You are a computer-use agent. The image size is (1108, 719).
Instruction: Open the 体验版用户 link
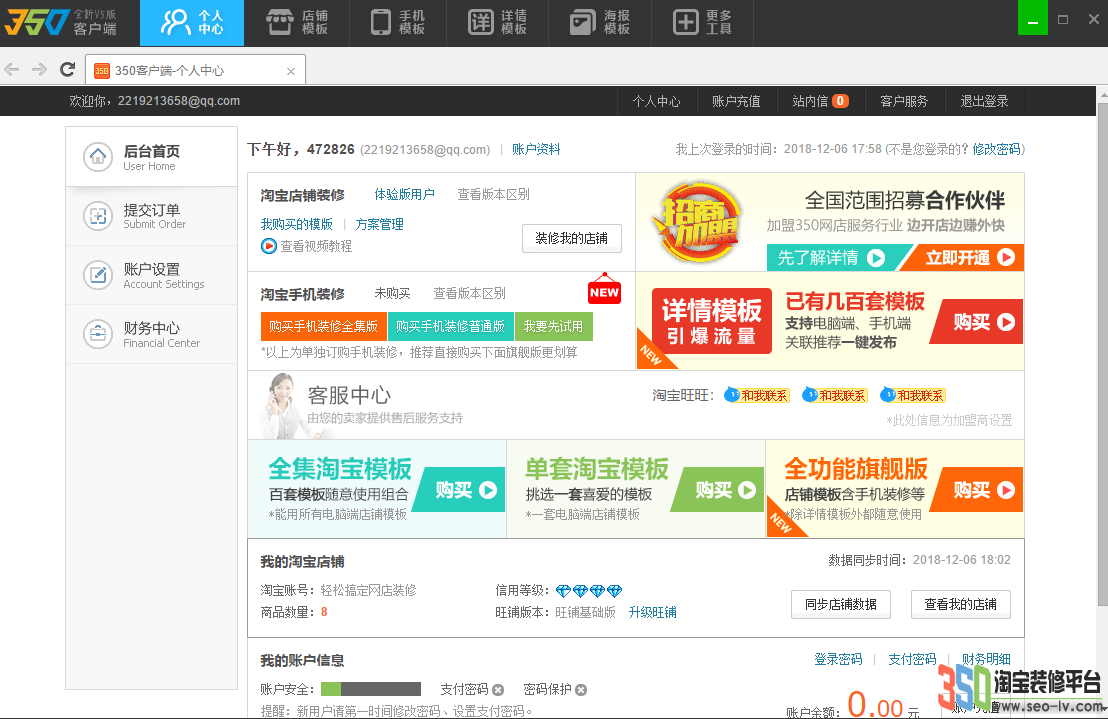[404, 194]
